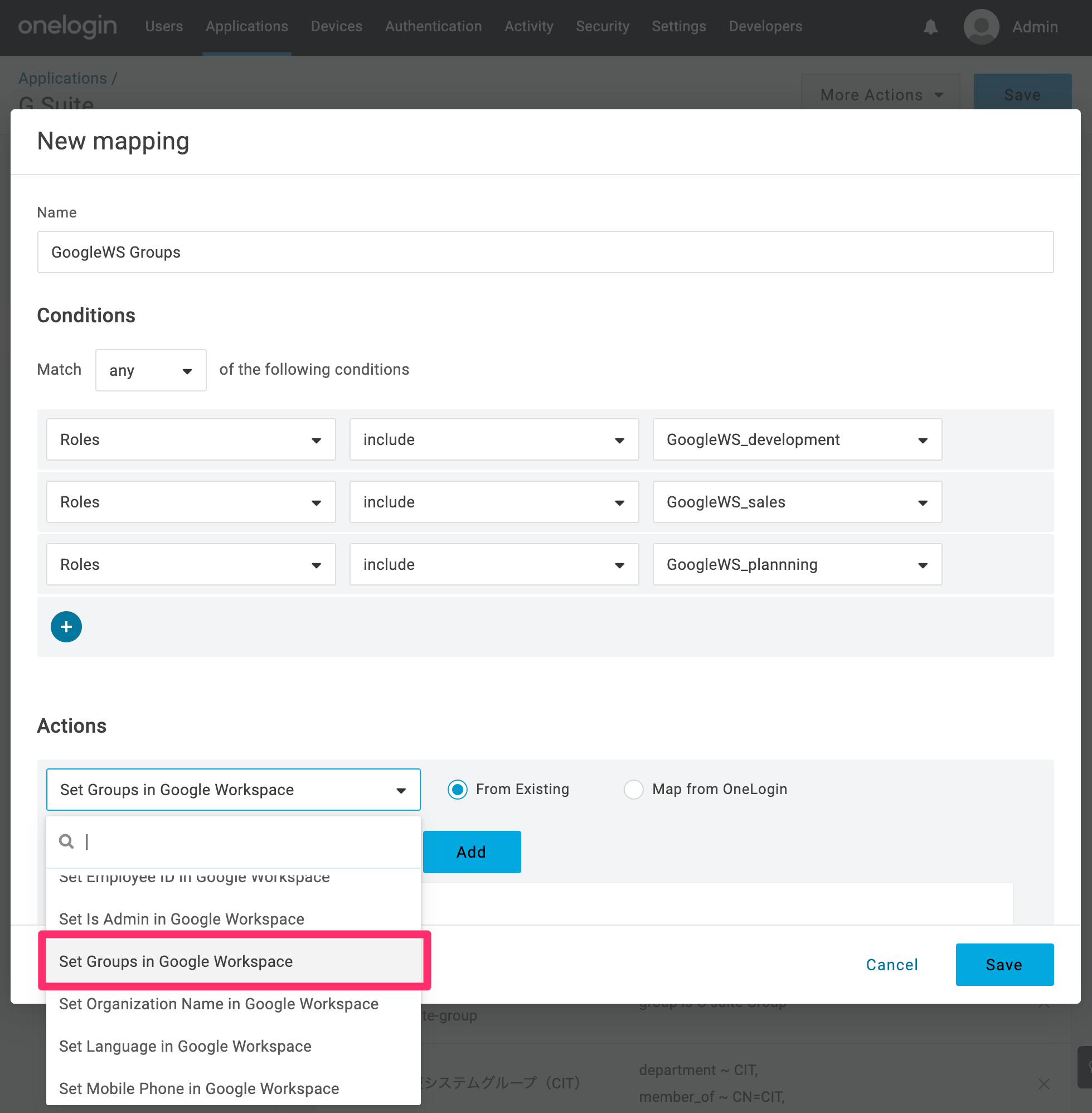The height and width of the screenshot is (1113, 1092).
Task: Open include dropdown in GoogleWS_development row
Action: pyautogui.click(x=494, y=439)
